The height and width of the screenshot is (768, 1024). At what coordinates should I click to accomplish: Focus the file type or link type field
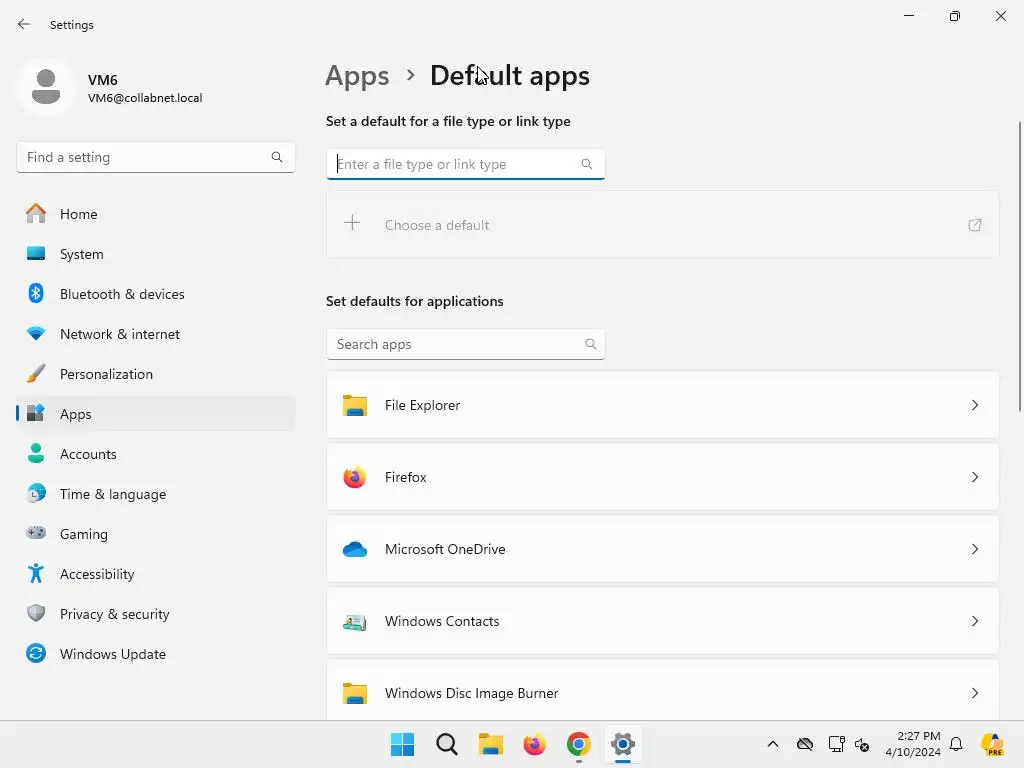(466, 164)
